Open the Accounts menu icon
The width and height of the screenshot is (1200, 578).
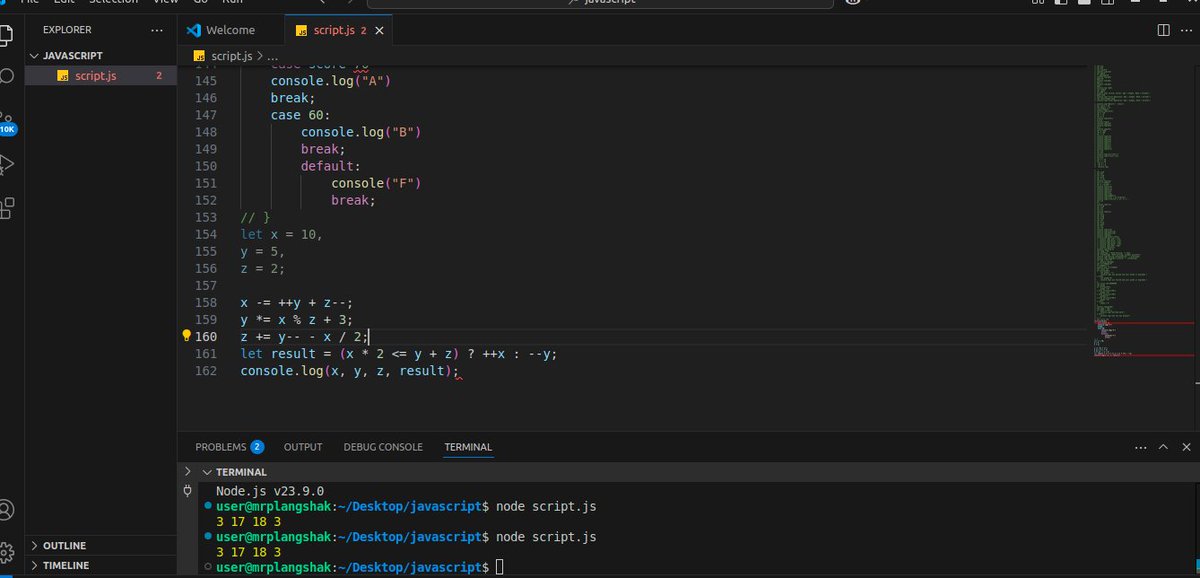click(7, 509)
